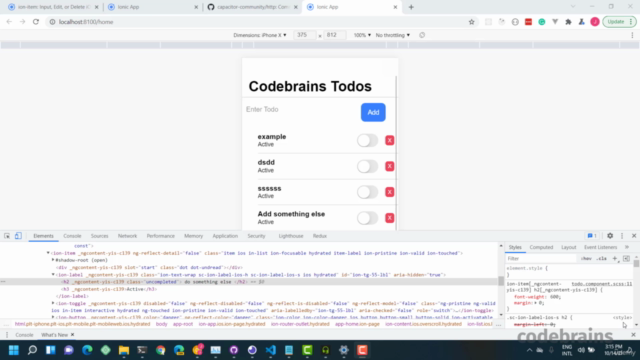The width and height of the screenshot is (640, 360).
Task: Open the drawer kebab menu beside Console
Action: [x=7, y=335]
